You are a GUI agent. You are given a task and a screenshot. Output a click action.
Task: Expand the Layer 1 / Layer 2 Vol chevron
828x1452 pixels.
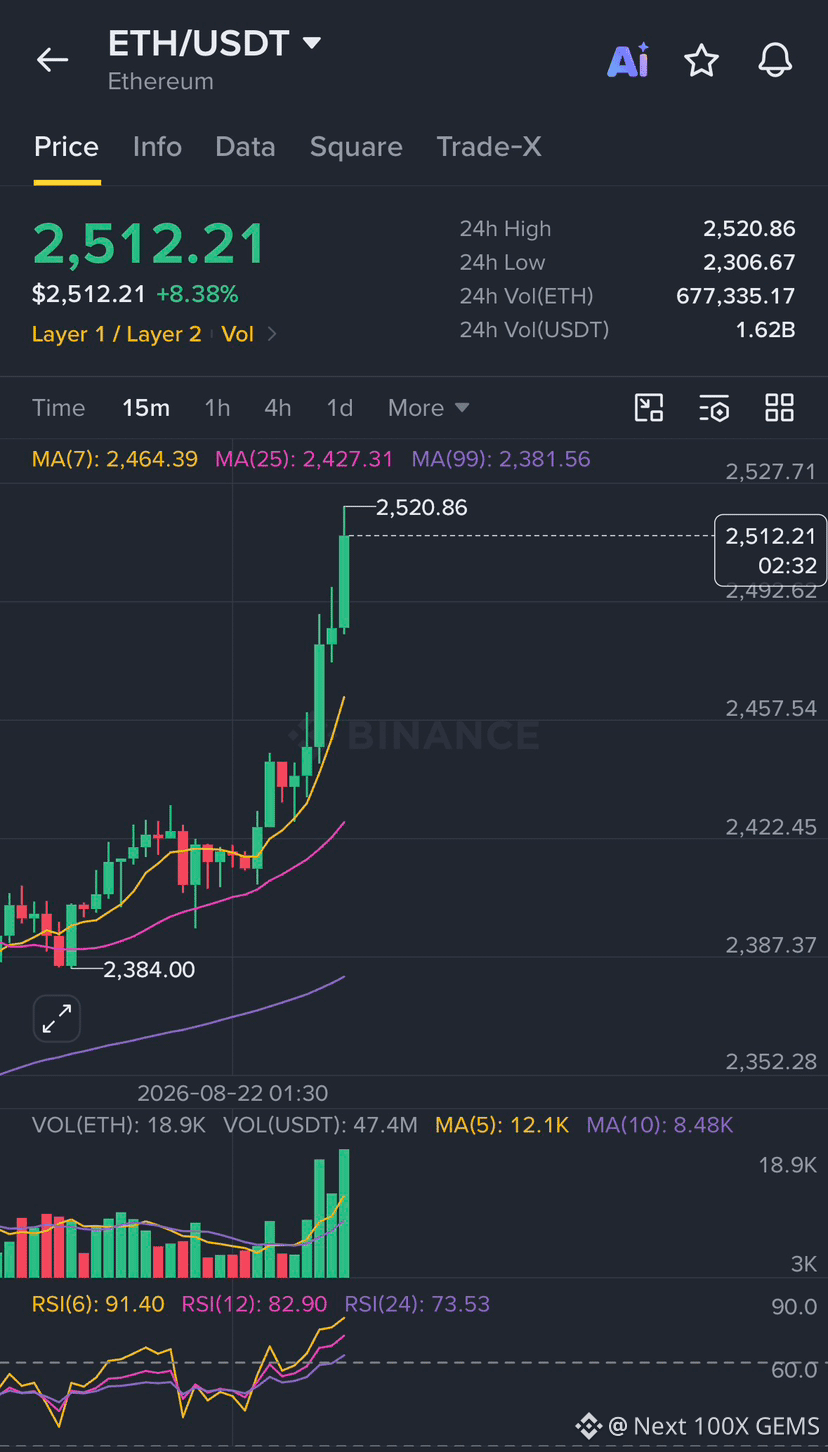point(273,334)
